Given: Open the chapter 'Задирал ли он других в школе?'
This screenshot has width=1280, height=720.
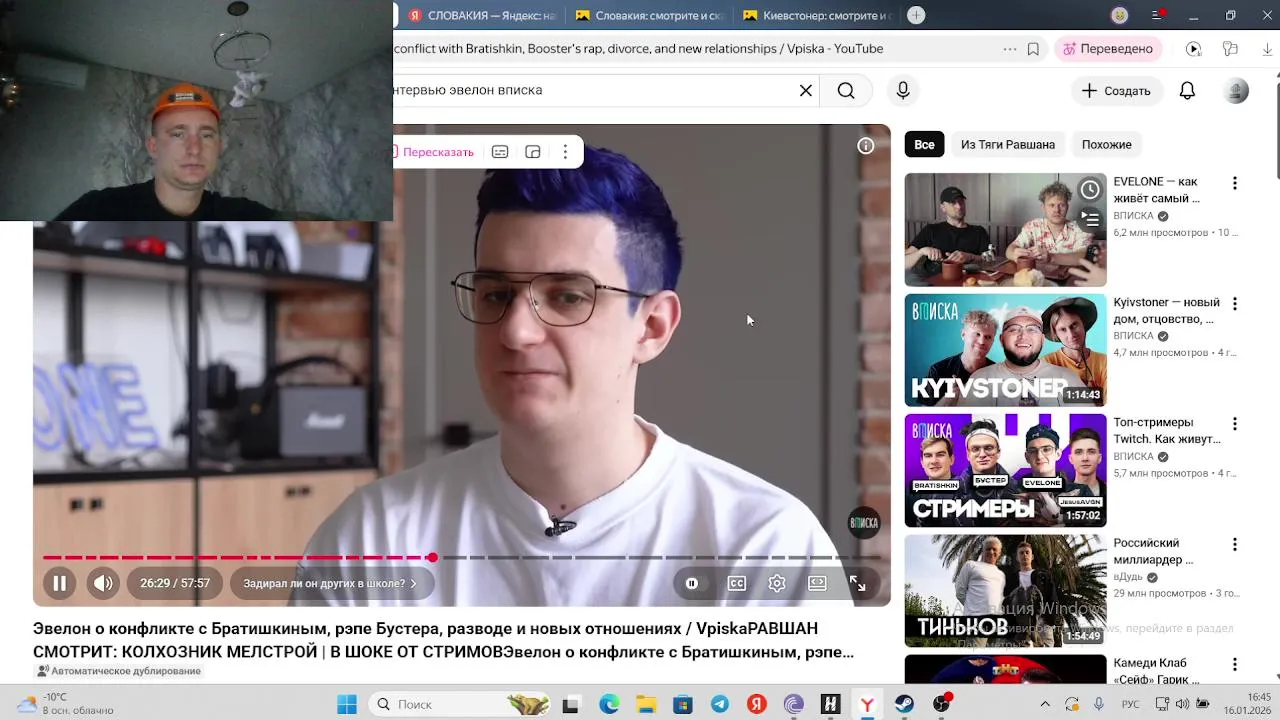Looking at the screenshot, I should [330, 584].
